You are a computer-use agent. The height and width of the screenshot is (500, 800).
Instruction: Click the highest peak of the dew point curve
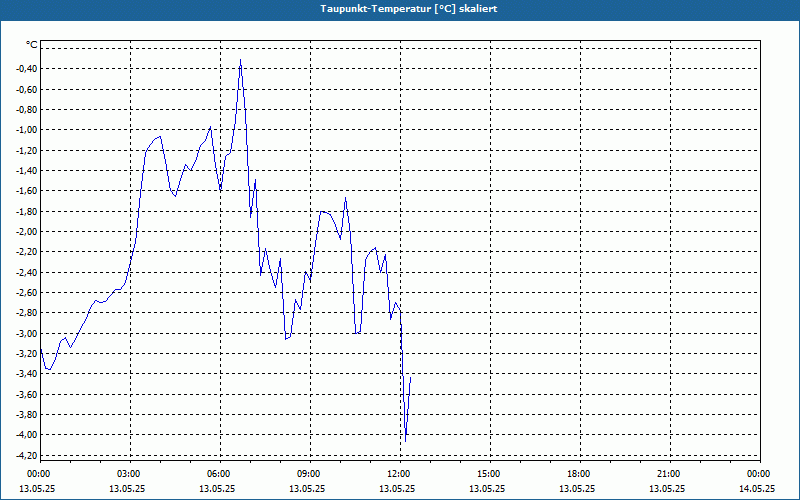coord(240,60)
